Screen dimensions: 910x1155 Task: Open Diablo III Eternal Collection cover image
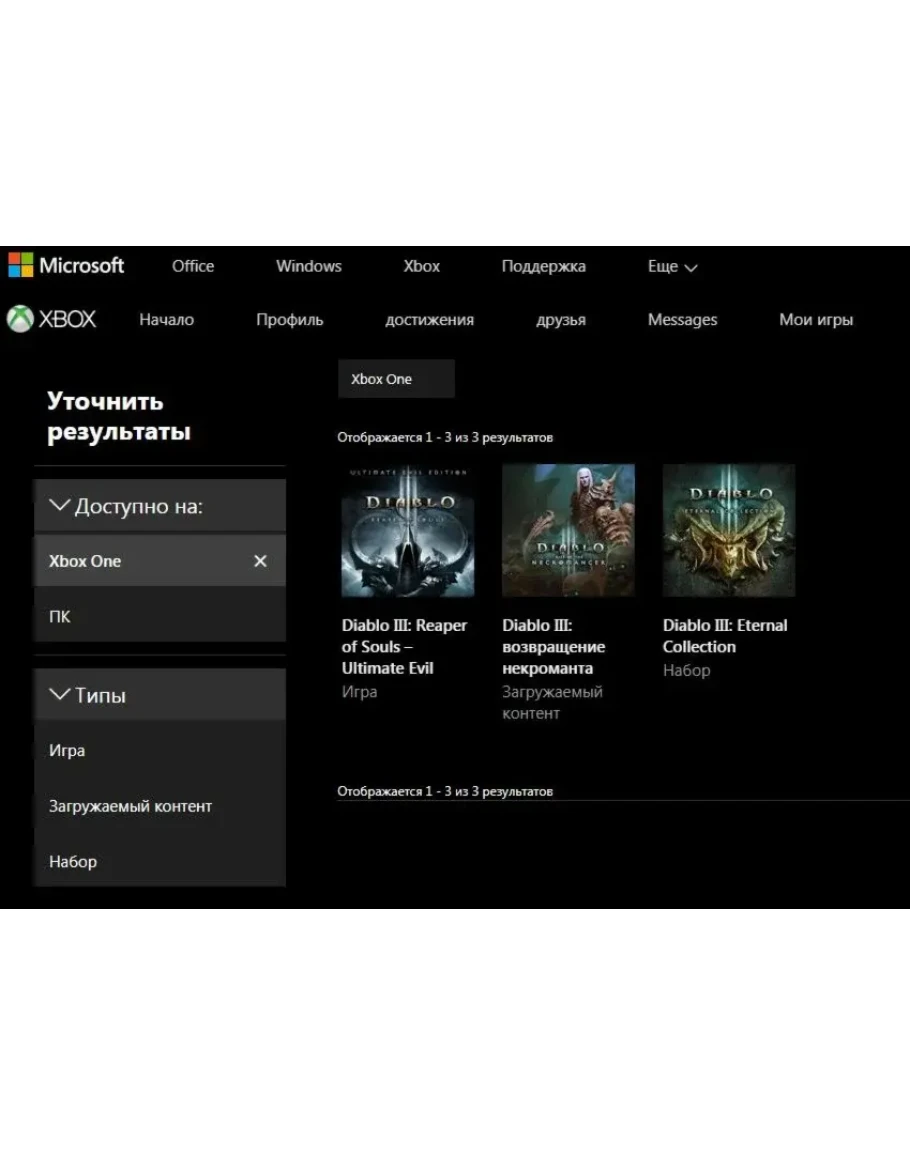(729, 530)
